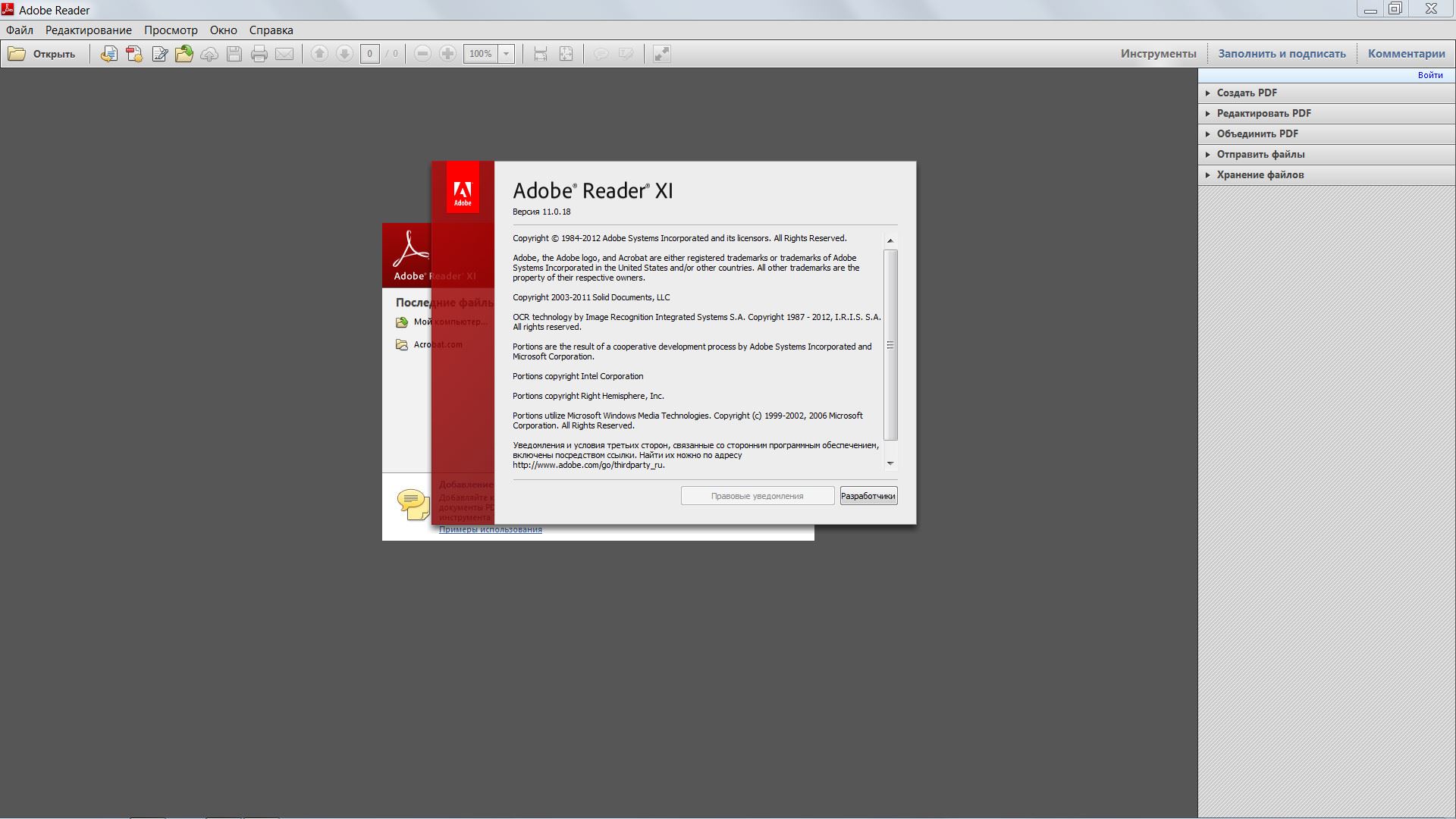This screenshot has width=1456, height=819.
Task: Click the add sticky note comment icon
Action: (x=601, y=54)
